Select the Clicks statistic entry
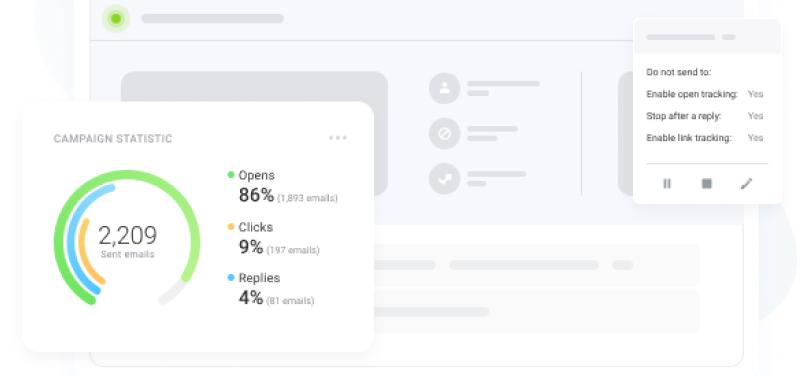The height and width of the screenshot is (376, 800). pos(273,239)
